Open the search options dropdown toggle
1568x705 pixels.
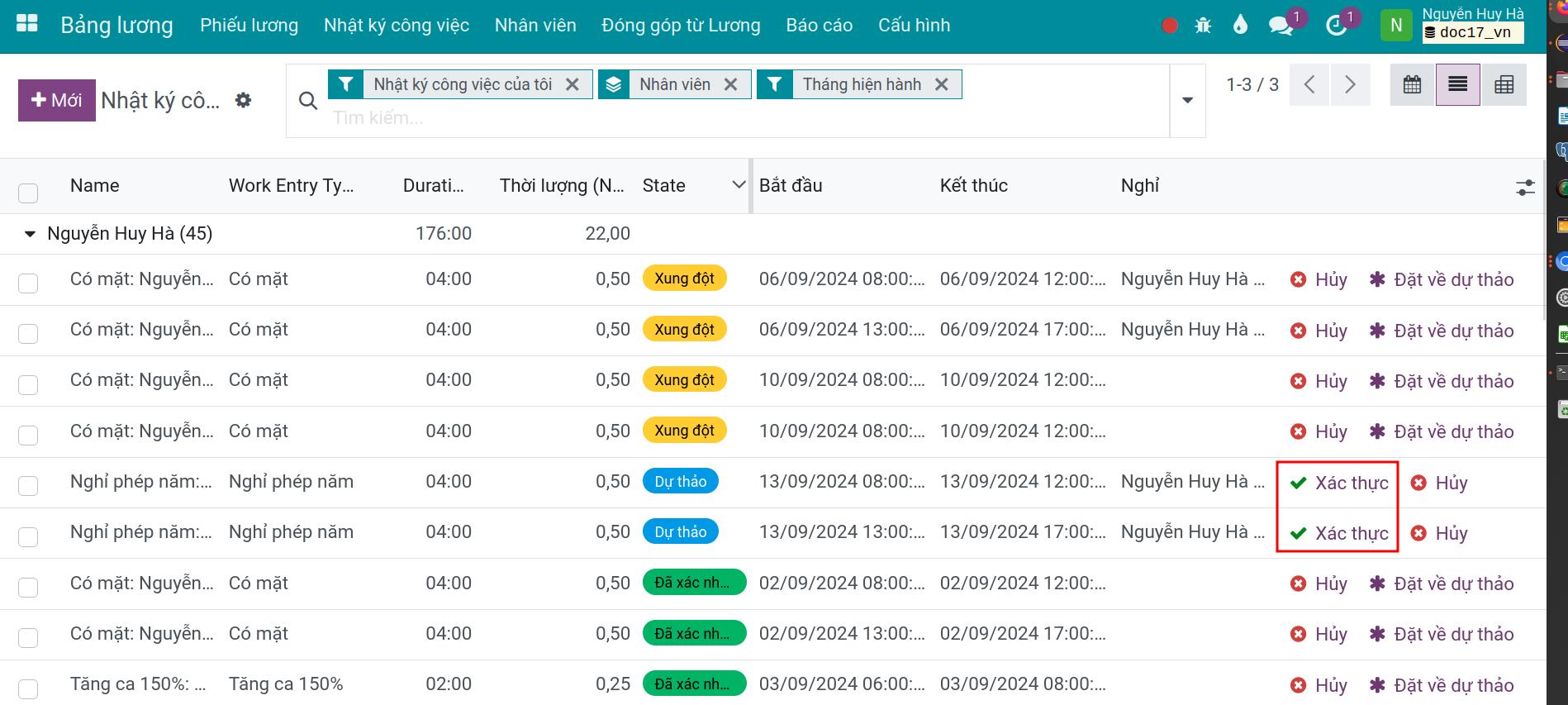coord(1187,101)
